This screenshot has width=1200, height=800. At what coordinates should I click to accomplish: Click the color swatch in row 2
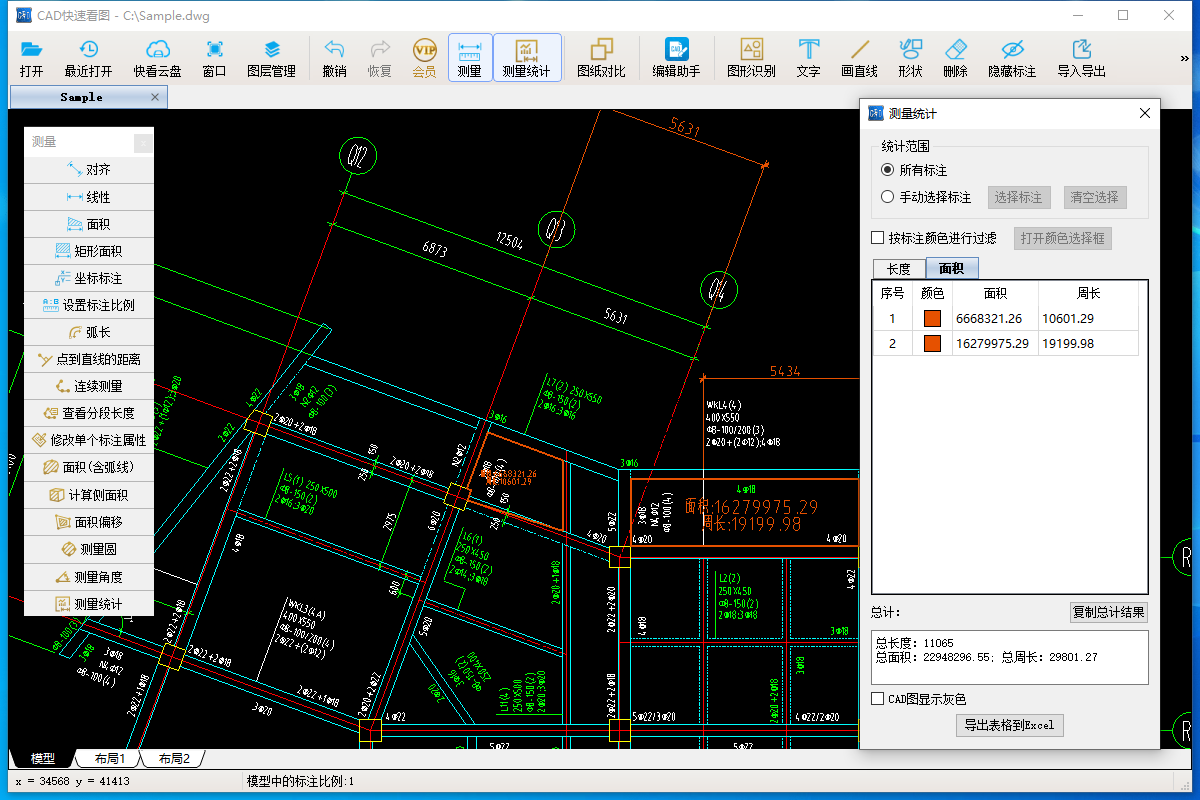click(x=932, y=343)
